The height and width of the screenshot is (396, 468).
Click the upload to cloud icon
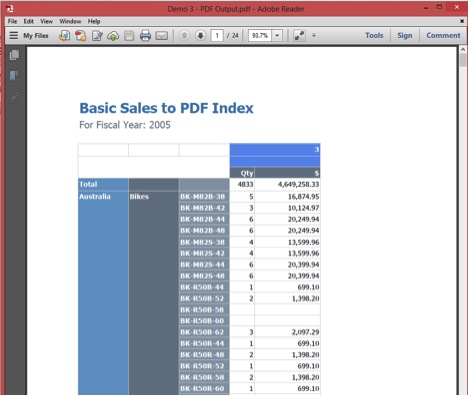[113, 35]
